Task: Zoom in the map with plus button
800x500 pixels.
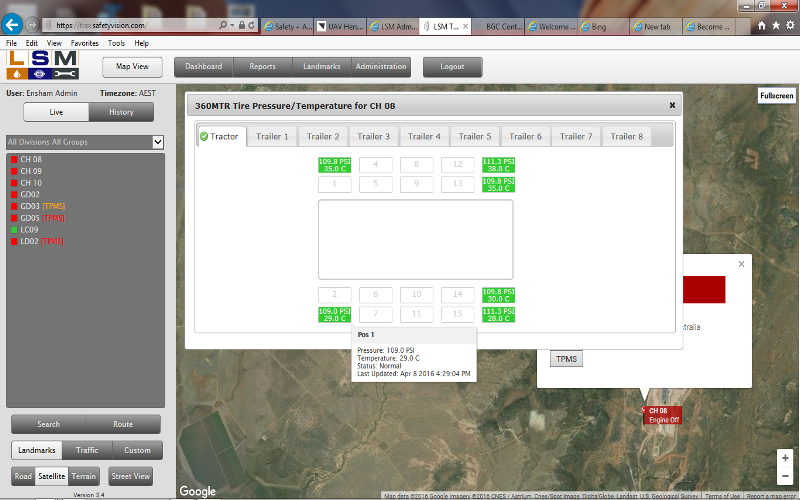Action: coord(785,457)
